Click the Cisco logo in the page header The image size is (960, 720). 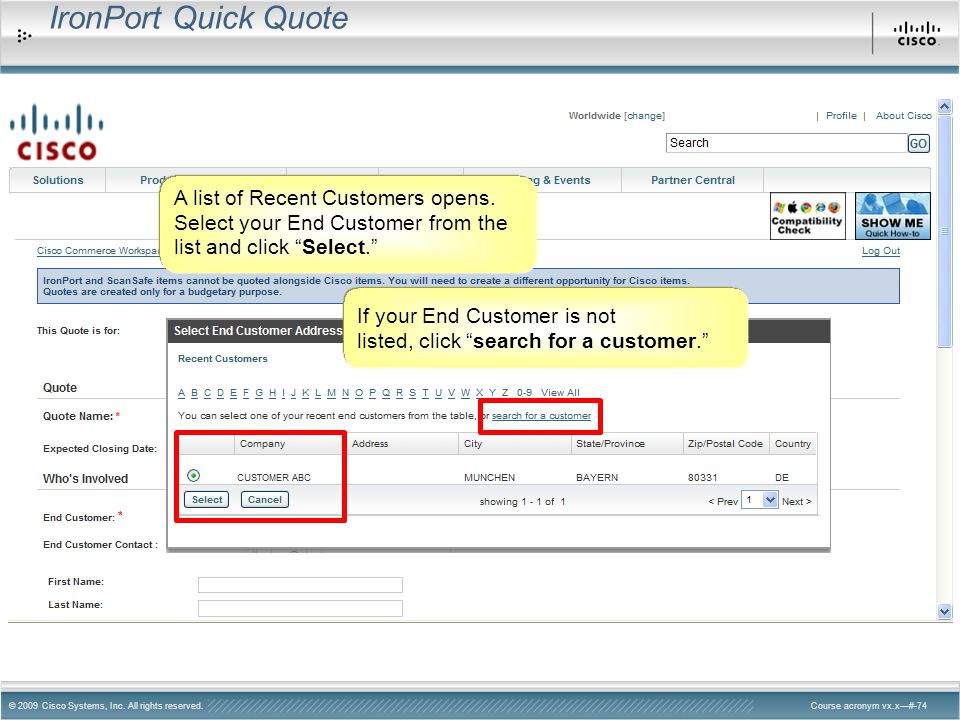pyautogui.click(x=56, y=132)
